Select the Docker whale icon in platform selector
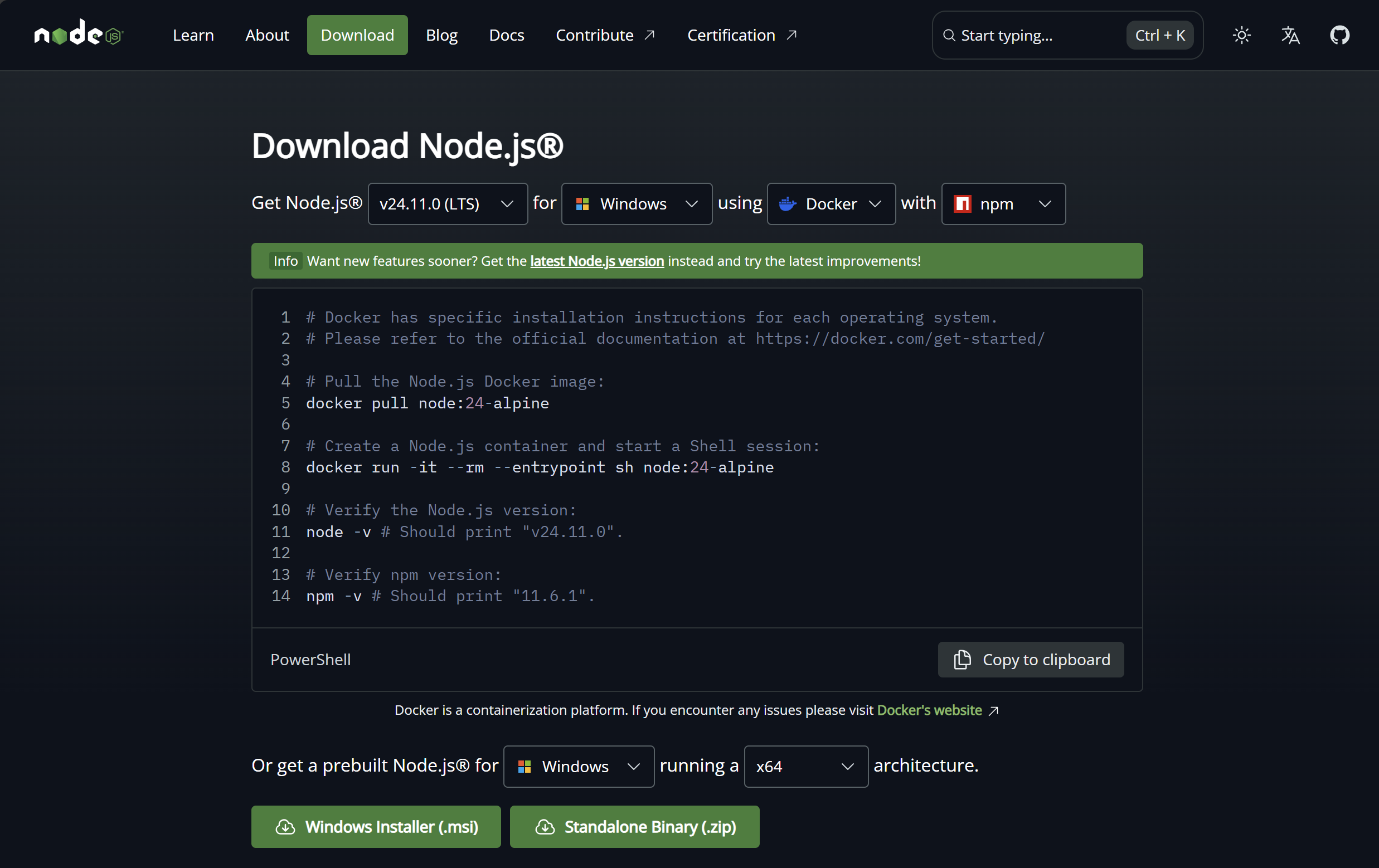1379x868 pixels. tap(788, 204)
